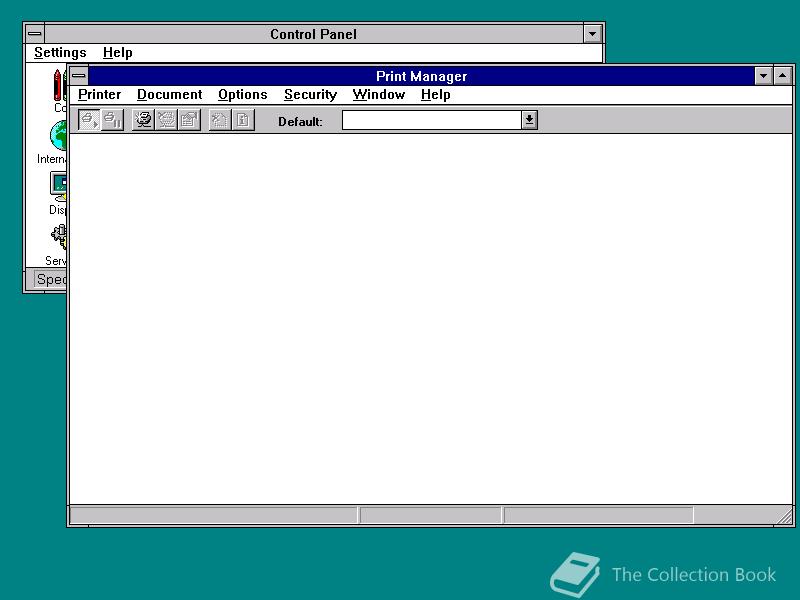Click the printer Properties toolbar icon
The width and height of the screenshot is (800, 600).
coord(189,120)
